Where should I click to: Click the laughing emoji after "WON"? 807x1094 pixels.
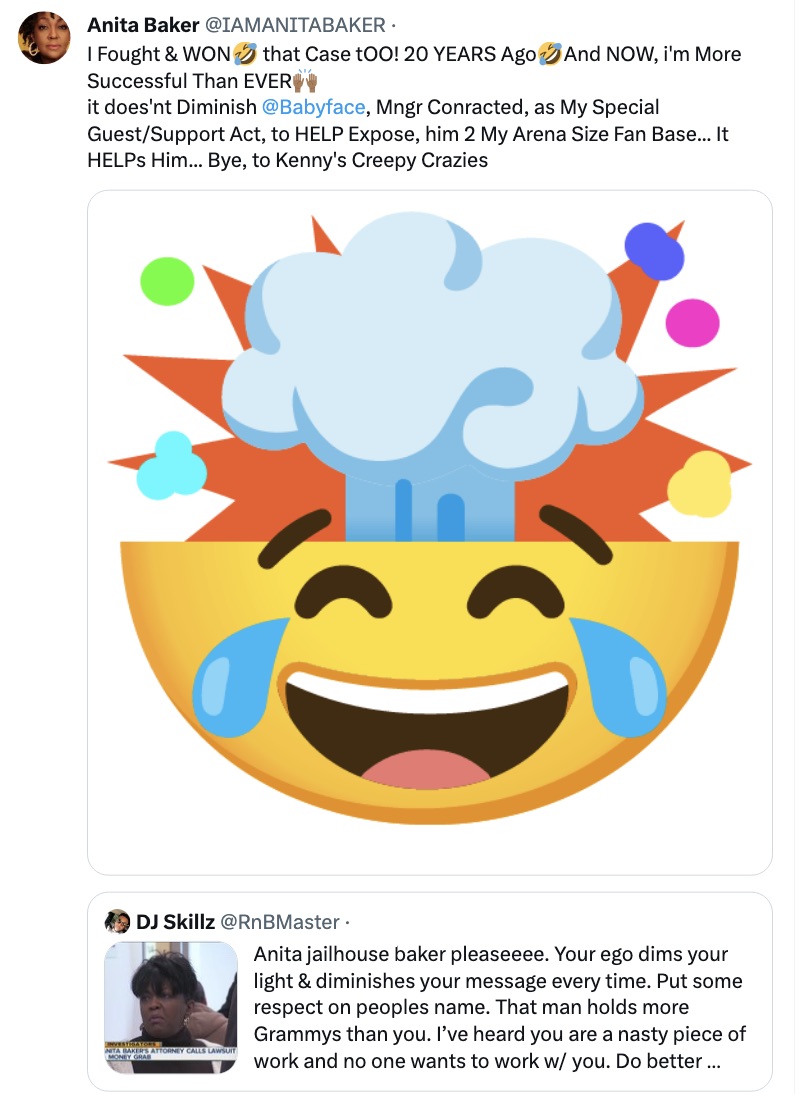pyautogui.click(x=245, y=52)
